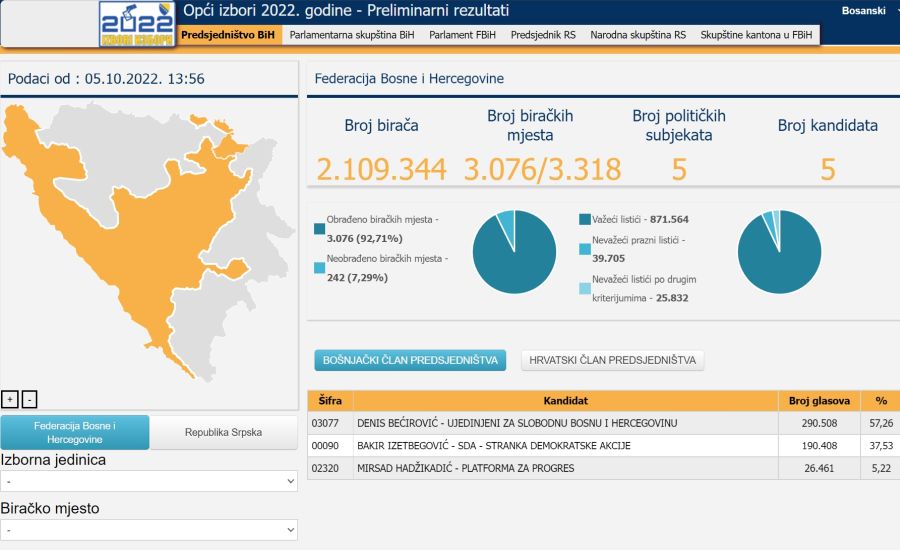
Task: Sort by Broj glasova column header
Action: [819, 400]
